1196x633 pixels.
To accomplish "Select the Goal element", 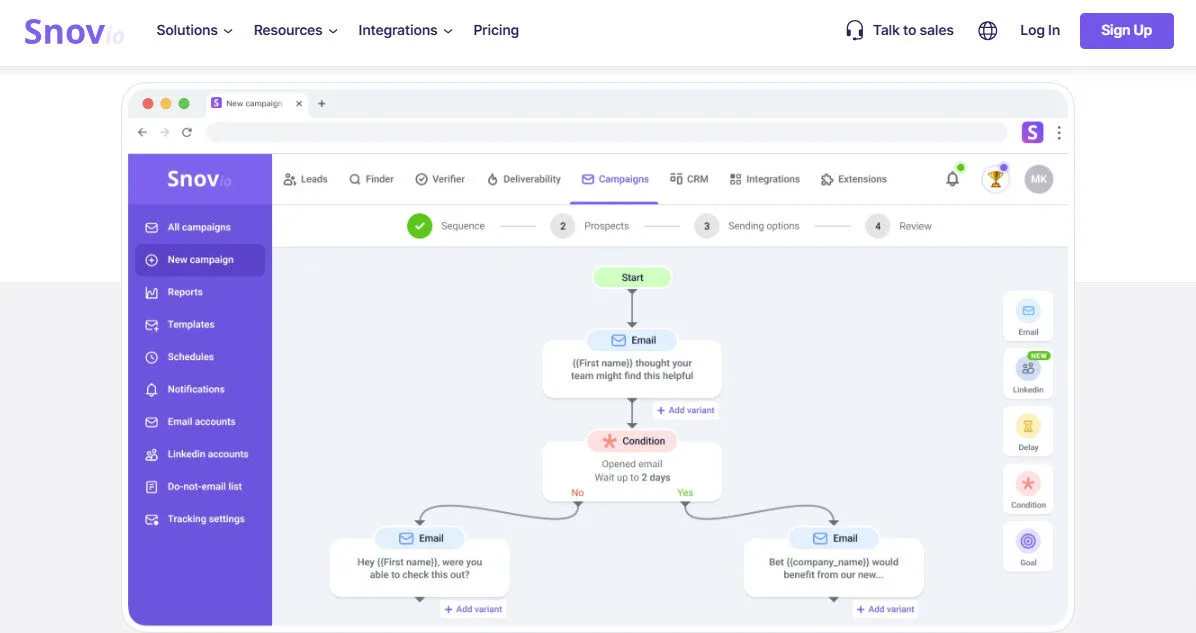I will pos(1028,546).
